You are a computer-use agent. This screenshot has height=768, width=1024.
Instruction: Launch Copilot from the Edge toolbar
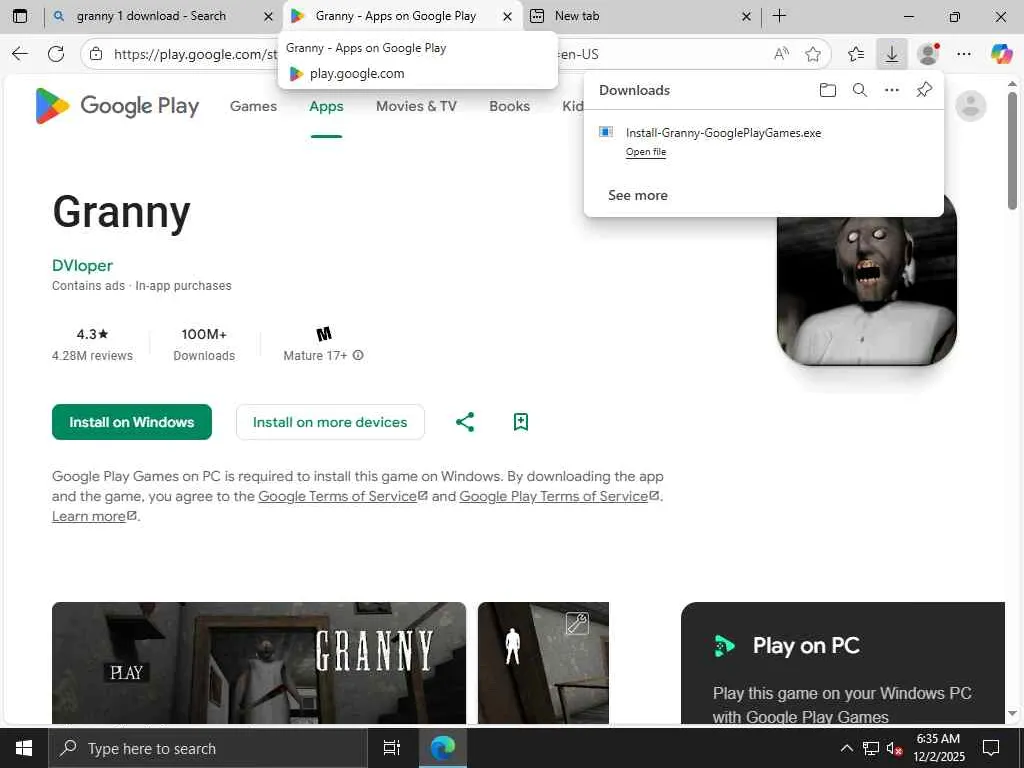1000,54
